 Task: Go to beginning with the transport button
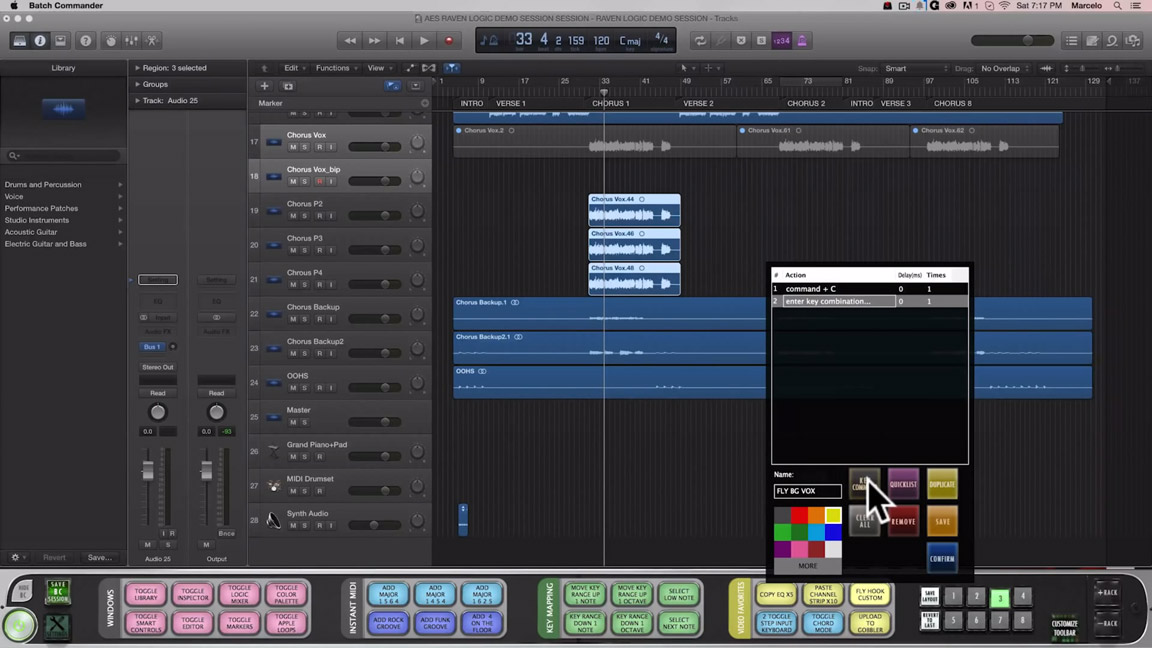[x=400, y=41]
